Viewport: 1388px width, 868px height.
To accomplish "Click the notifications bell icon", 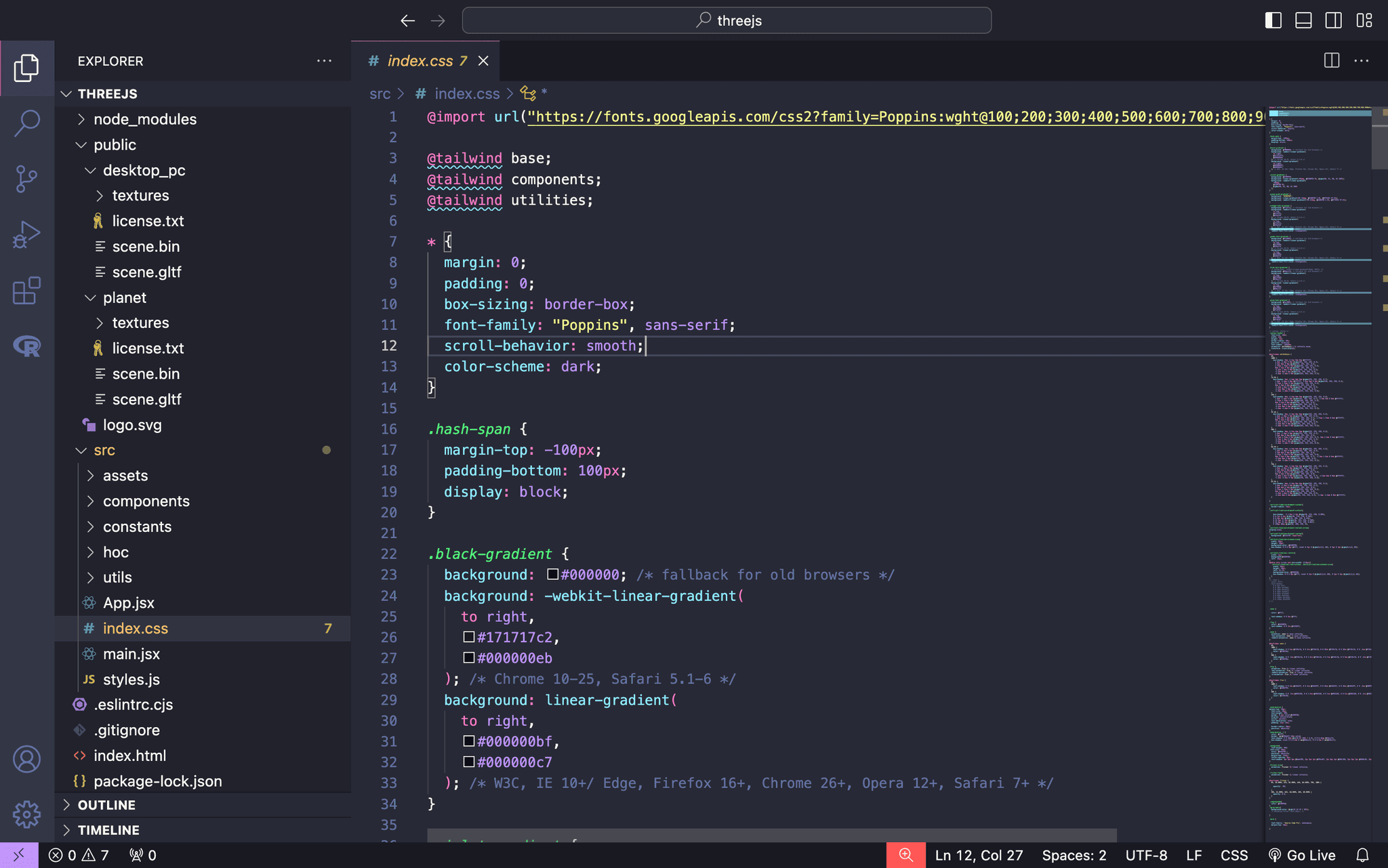I will coord(1363,855).
